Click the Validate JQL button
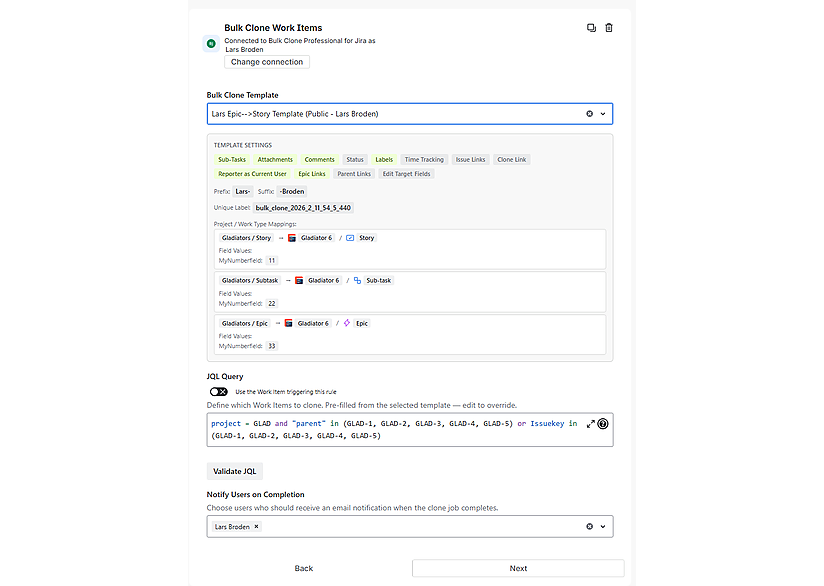Image resolution: width=824 pixels, height=586 pixels. pyautogui.click(x=235, y=471)
